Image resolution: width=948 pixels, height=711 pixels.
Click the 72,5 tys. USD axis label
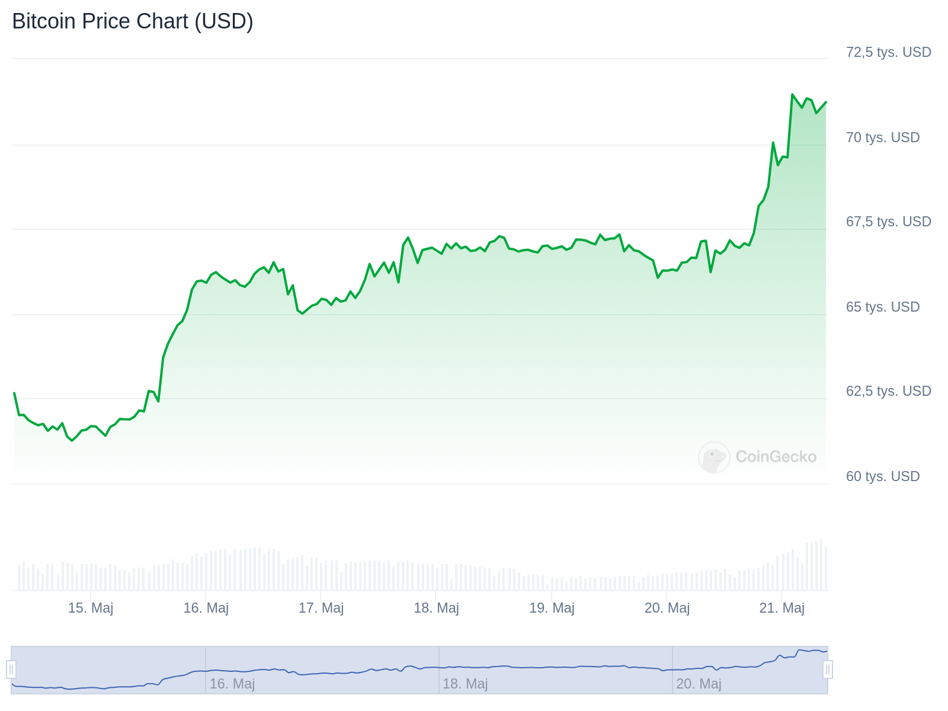(x=888, y=52)
